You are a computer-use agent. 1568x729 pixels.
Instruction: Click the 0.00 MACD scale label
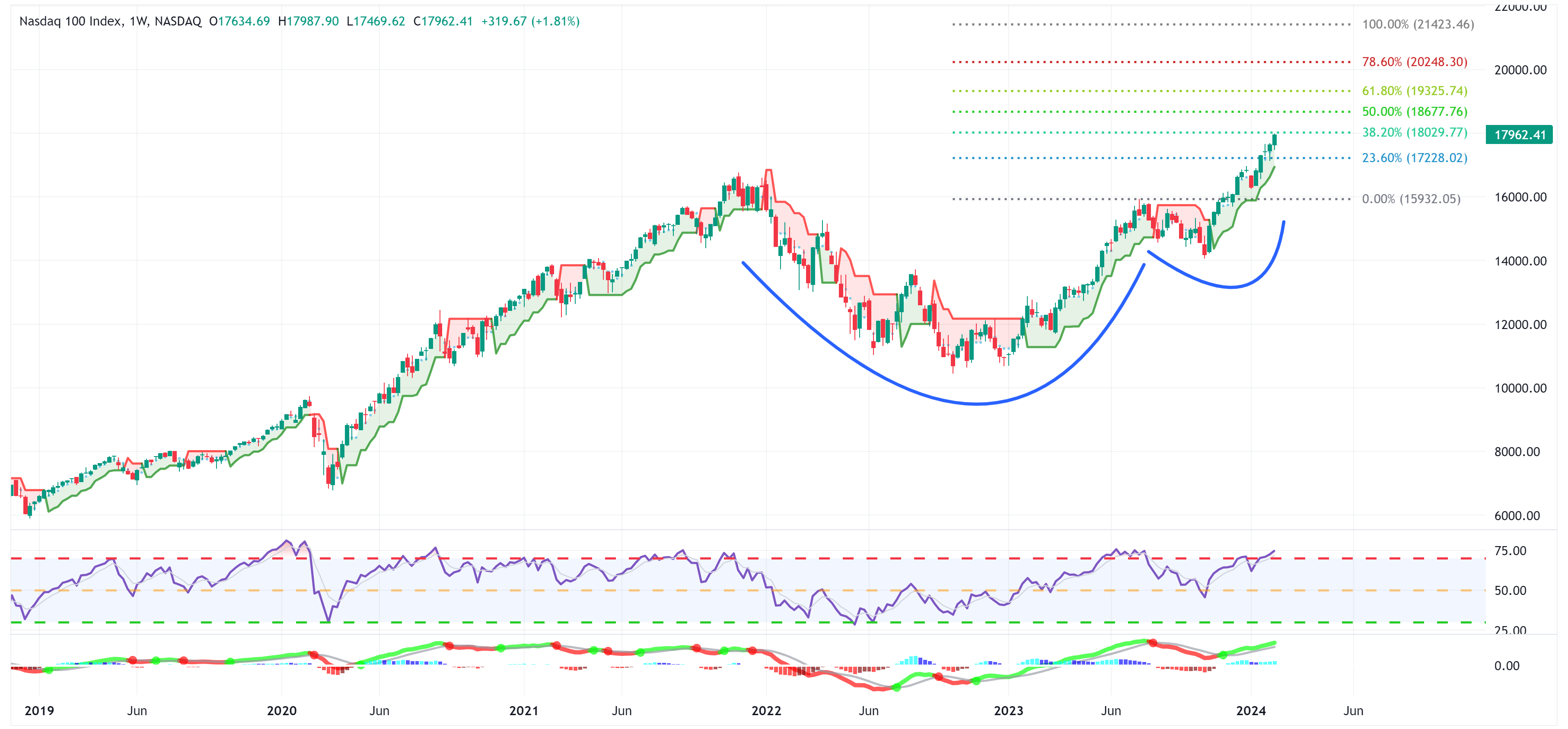[x=1507, y=666]
